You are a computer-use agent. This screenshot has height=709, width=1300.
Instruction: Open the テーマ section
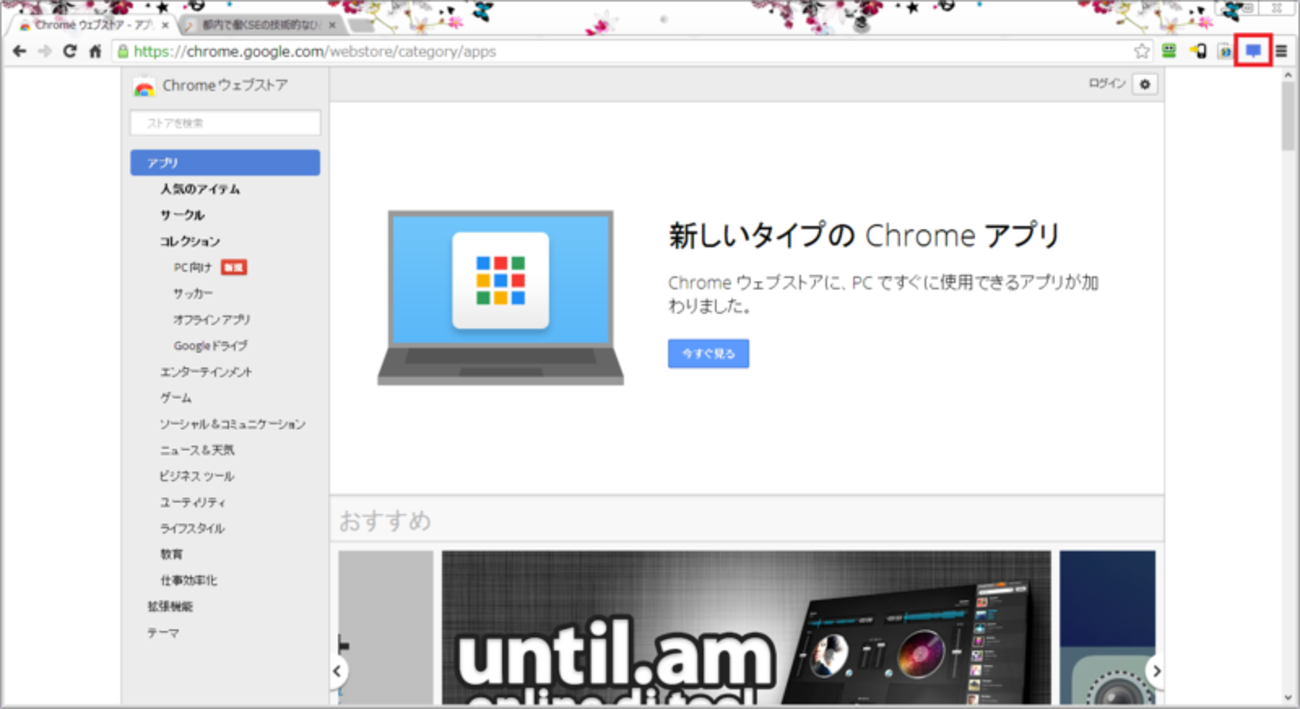pyautogui.click(x=163, y=632)
